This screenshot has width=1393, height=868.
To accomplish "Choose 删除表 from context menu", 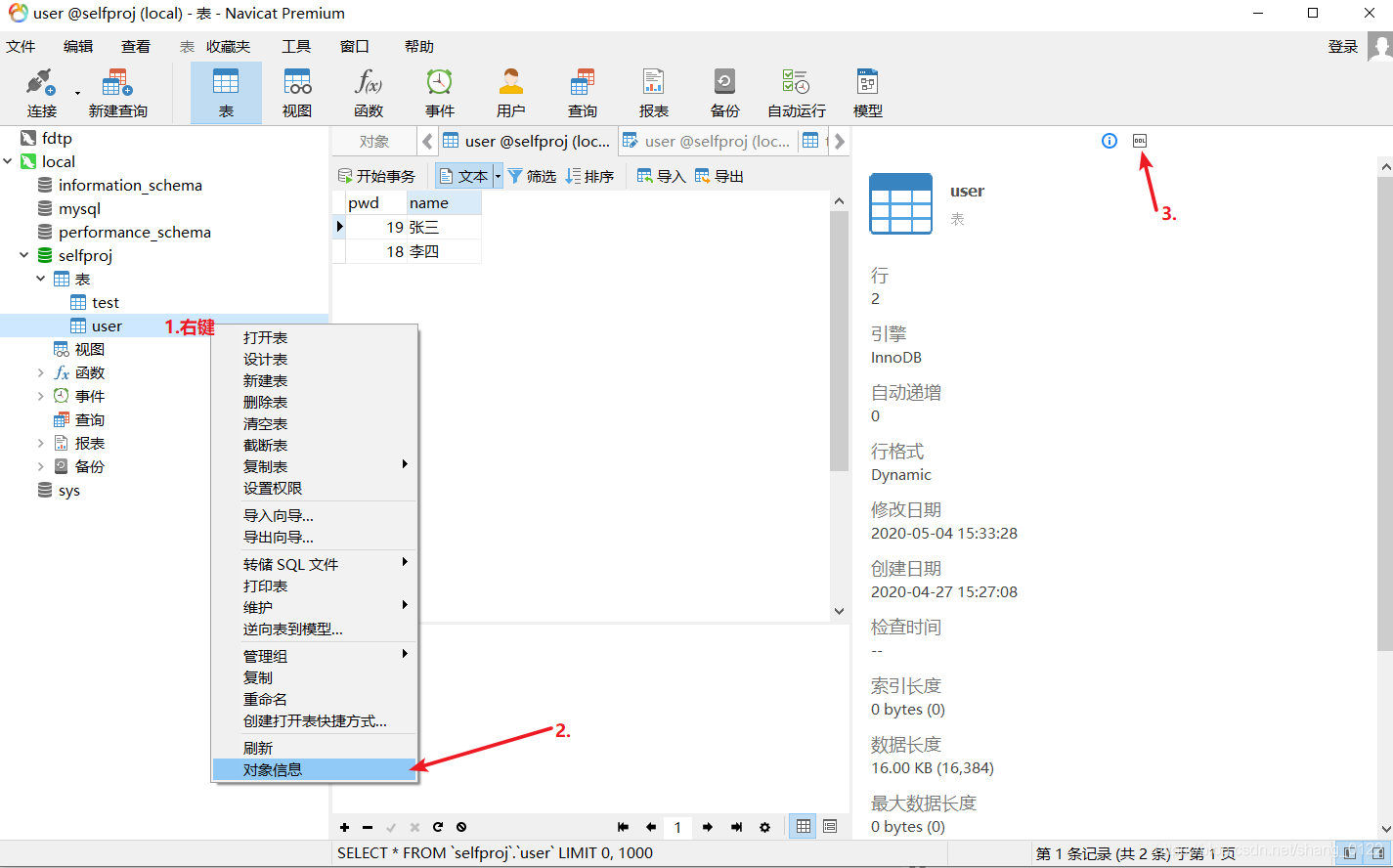I will pyautogui.click(x=315, y=403).
